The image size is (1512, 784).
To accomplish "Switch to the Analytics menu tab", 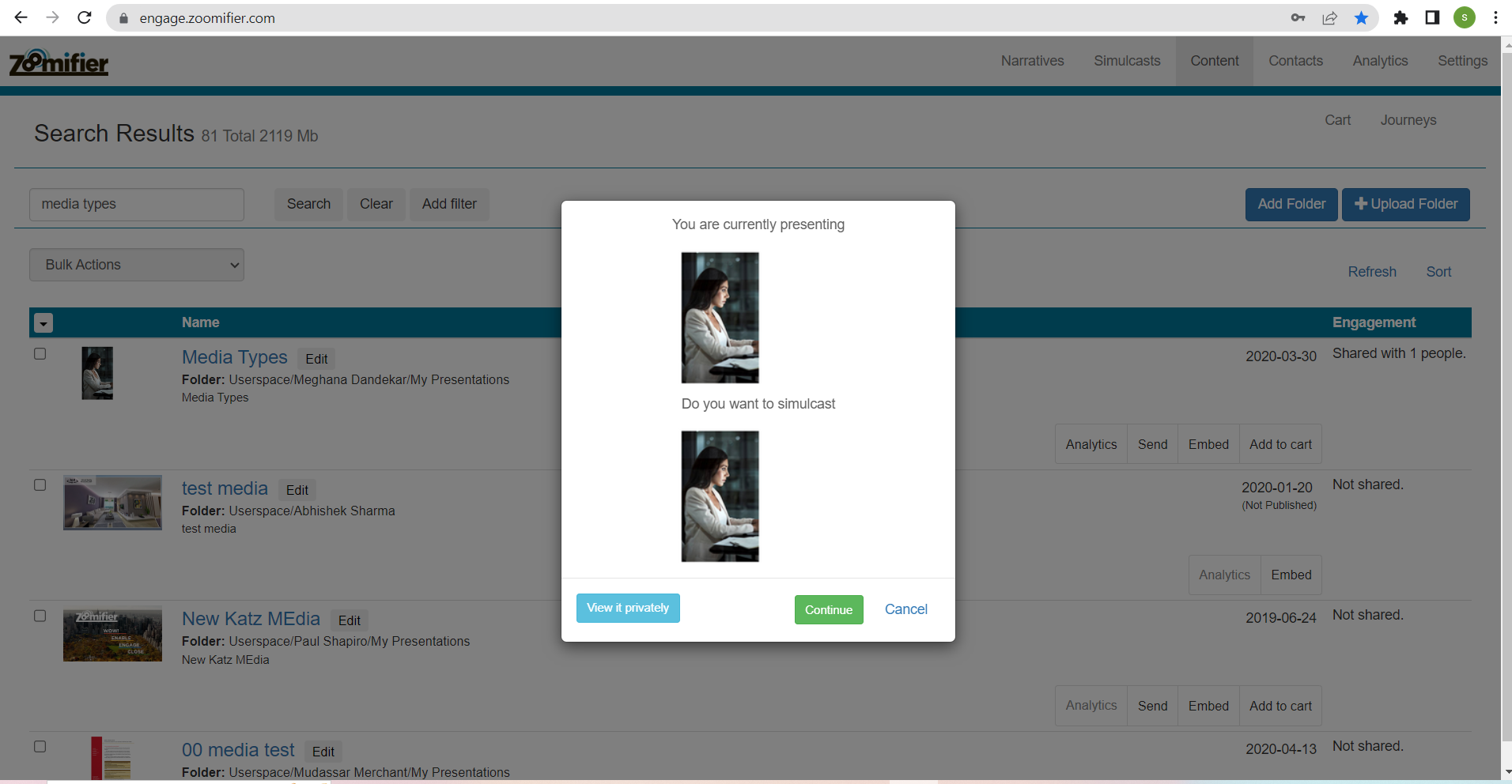I will pyautogui.click(x=1380, y=61).
